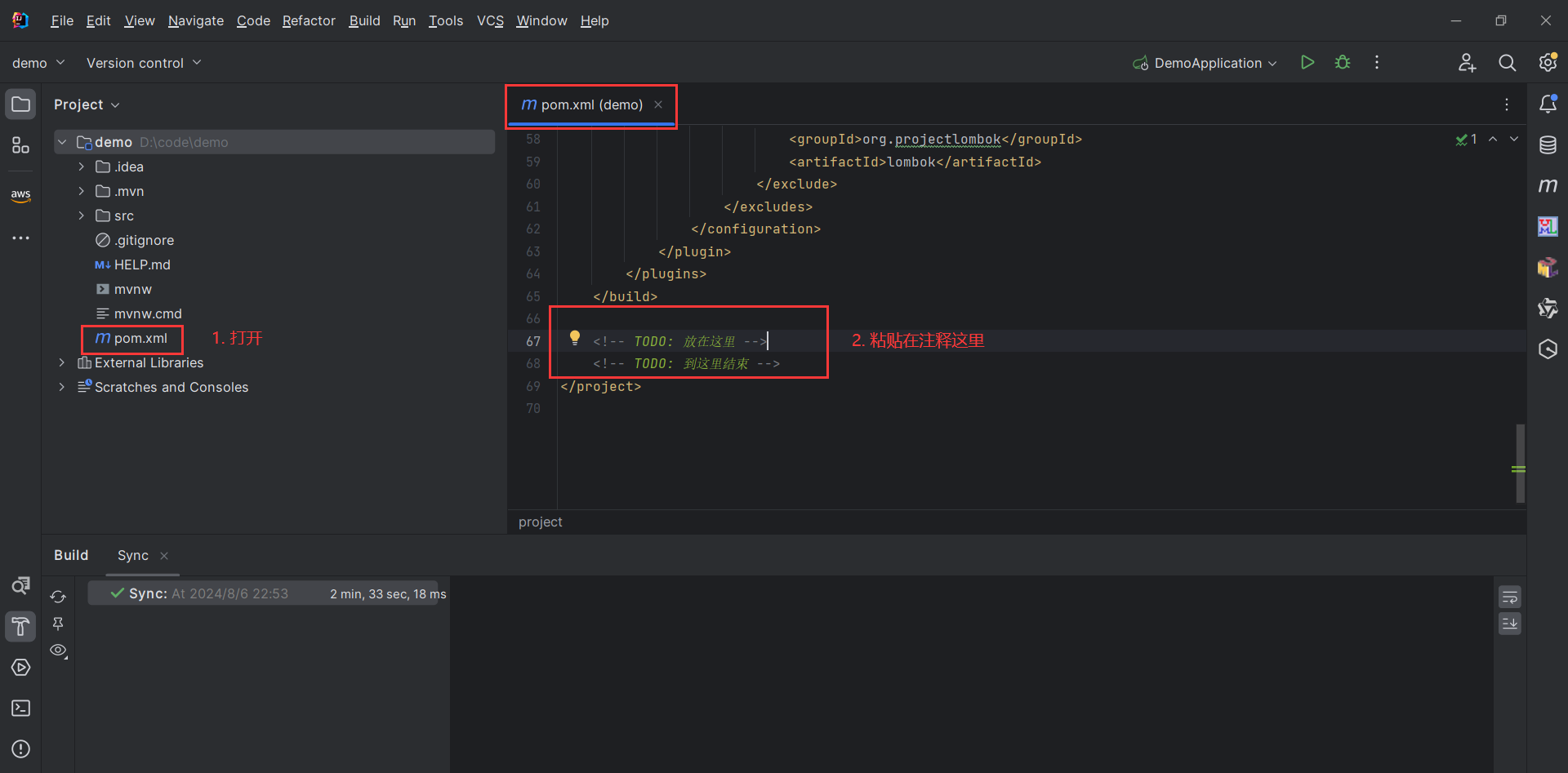This screenshot has height=773, width=1568.
Task: Click the Reload sync icon in Build panel
Action: (x=58, y=597)
